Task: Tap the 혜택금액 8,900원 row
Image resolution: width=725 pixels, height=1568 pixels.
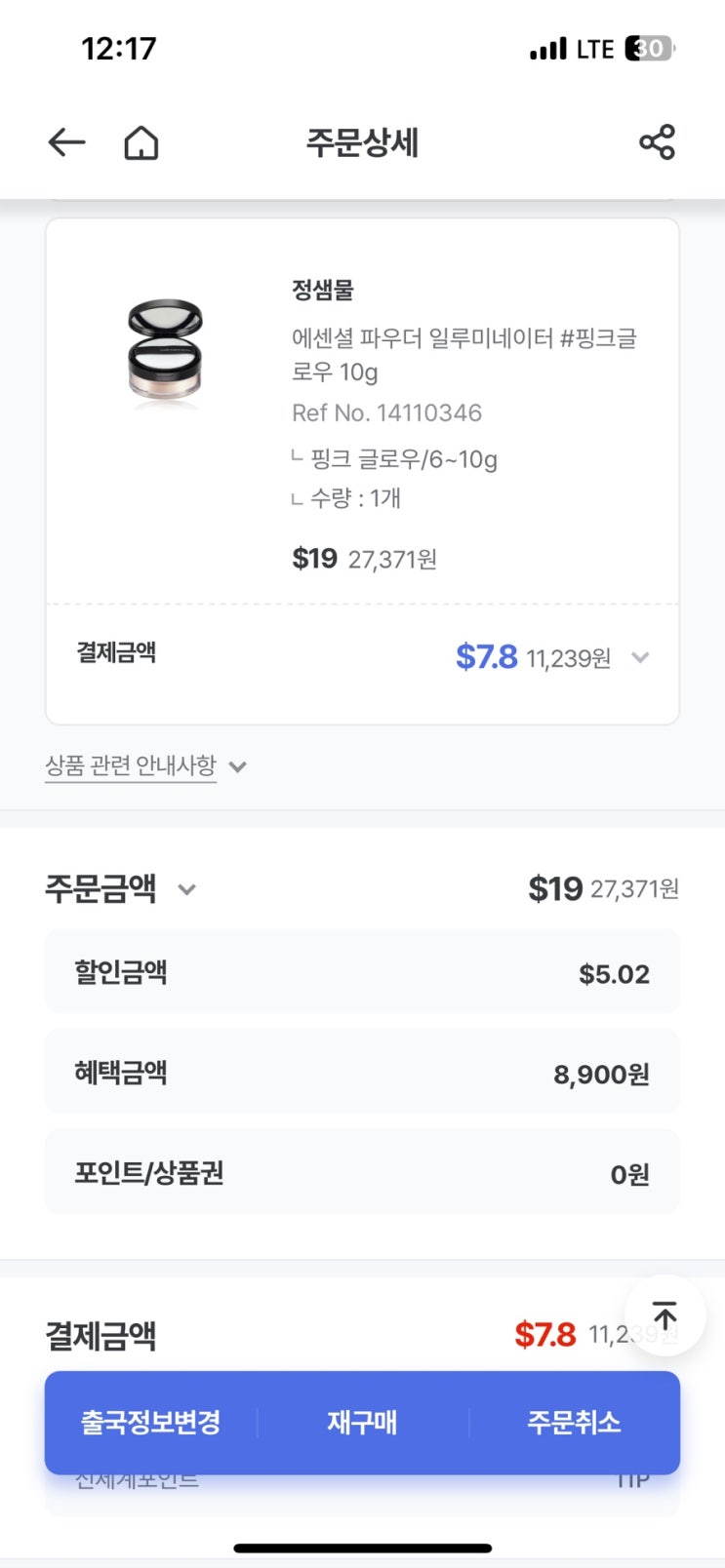Action: [362, 1073]
